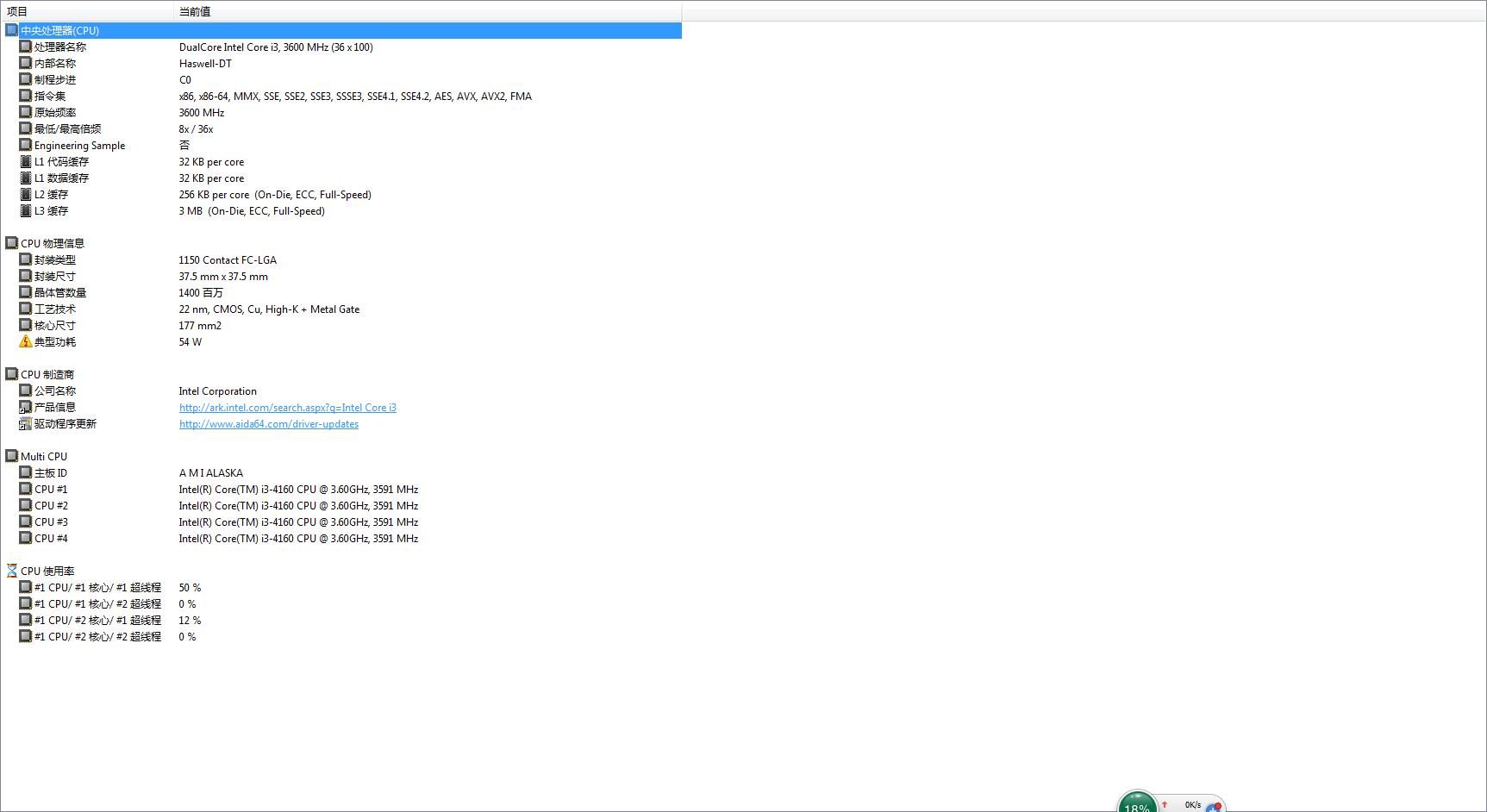Click the chip icon beside 封装类型
The width and height of the screenshot is (1487, 812).
click(x=26, y=259)
